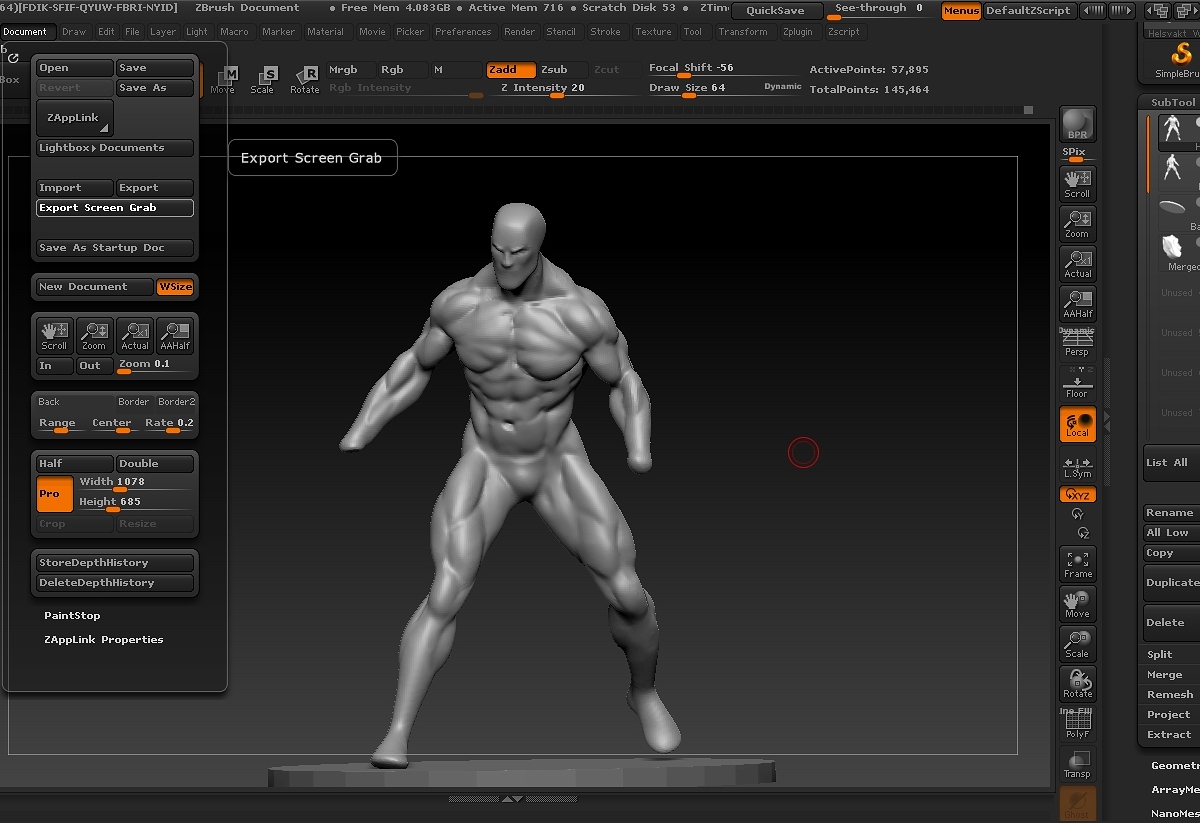Adjust document Width slider

[x=135, y=483]
